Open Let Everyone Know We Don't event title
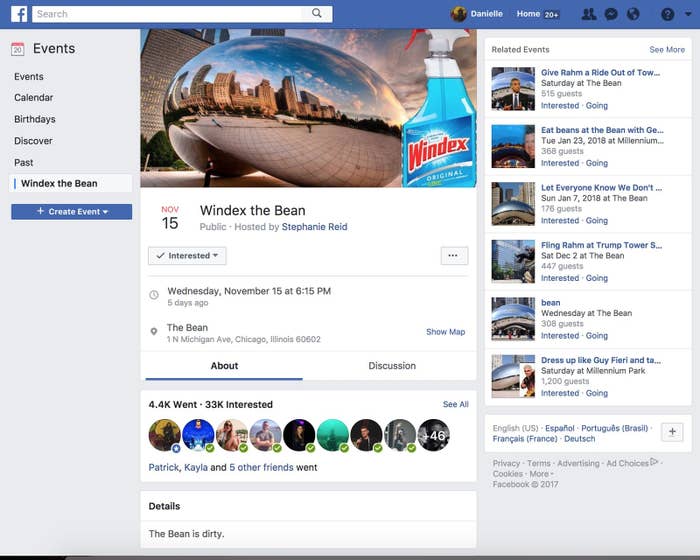The image size is (700, 560). [601, 188]
